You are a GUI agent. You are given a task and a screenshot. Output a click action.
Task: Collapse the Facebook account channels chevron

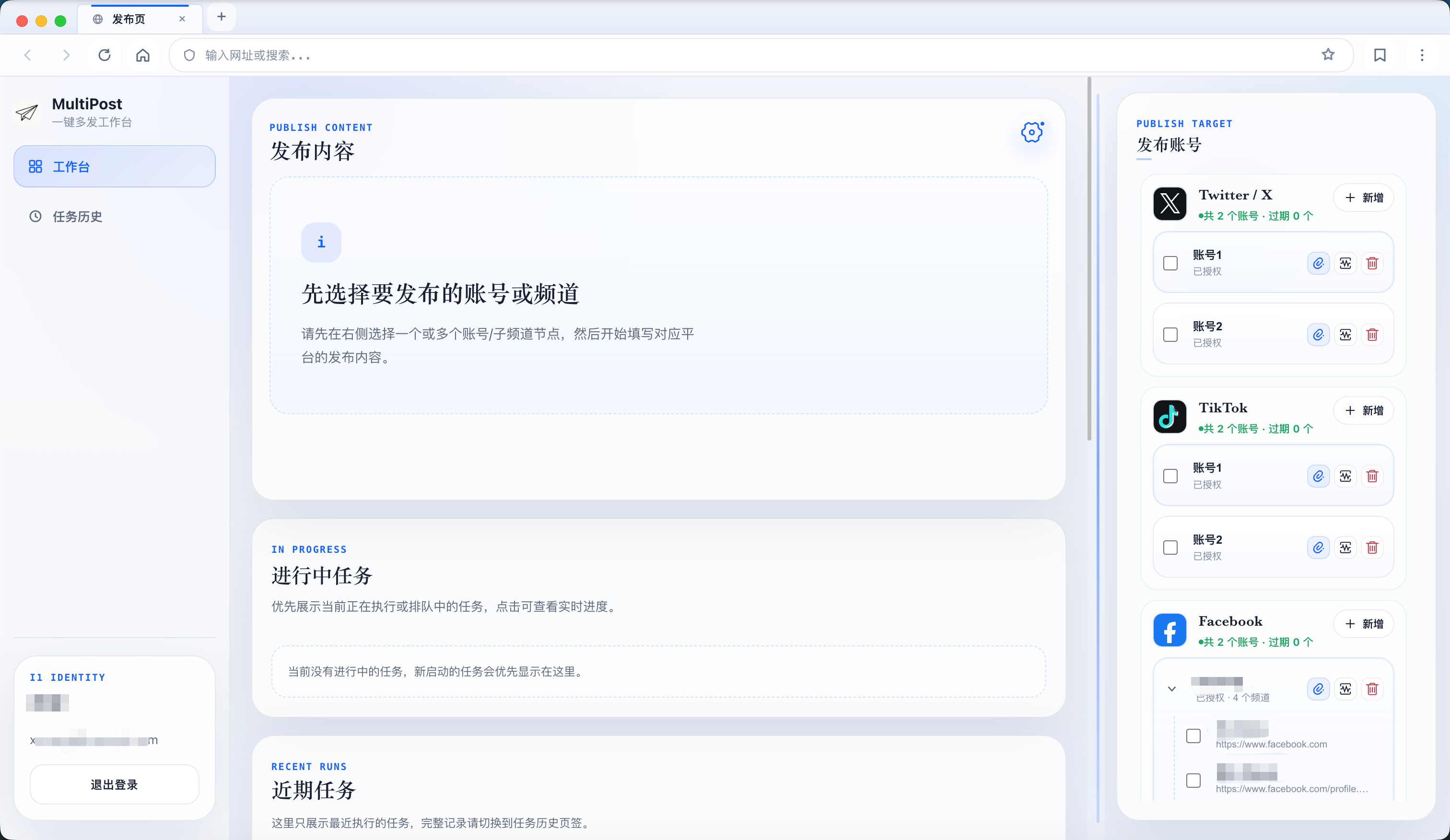pos(1171,689)
